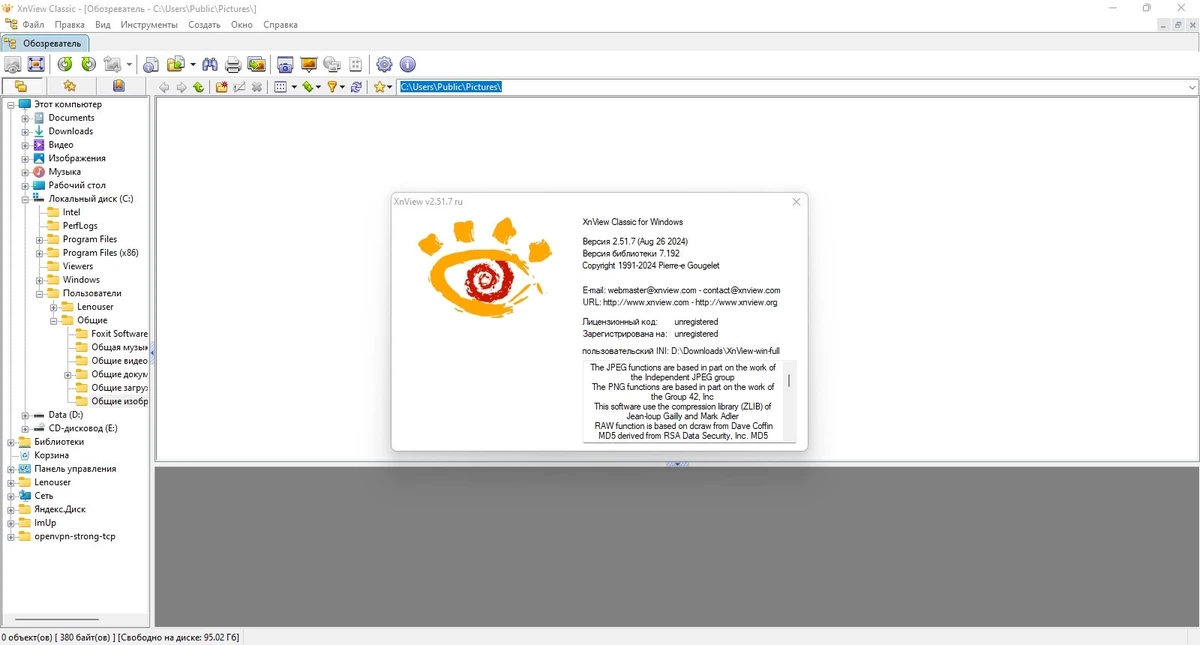Go forward with the right arrow icon
Image resolution: width=1200 pixels, height=645 pixels.
[181, 87]
